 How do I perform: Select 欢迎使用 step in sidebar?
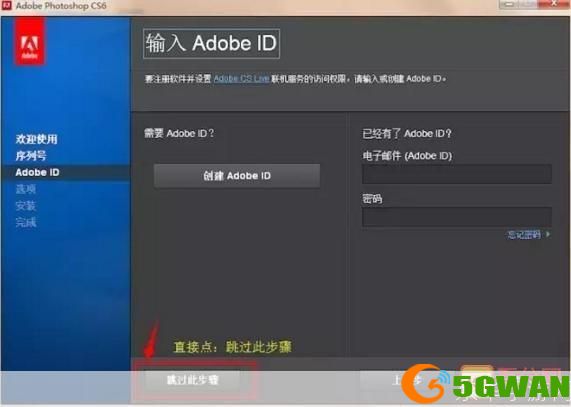(36, 139)
